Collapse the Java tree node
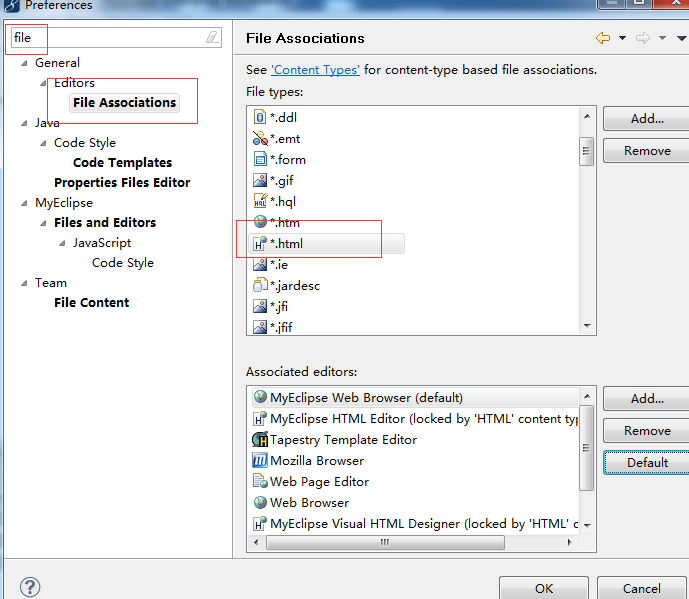 (x=24, y=123)
